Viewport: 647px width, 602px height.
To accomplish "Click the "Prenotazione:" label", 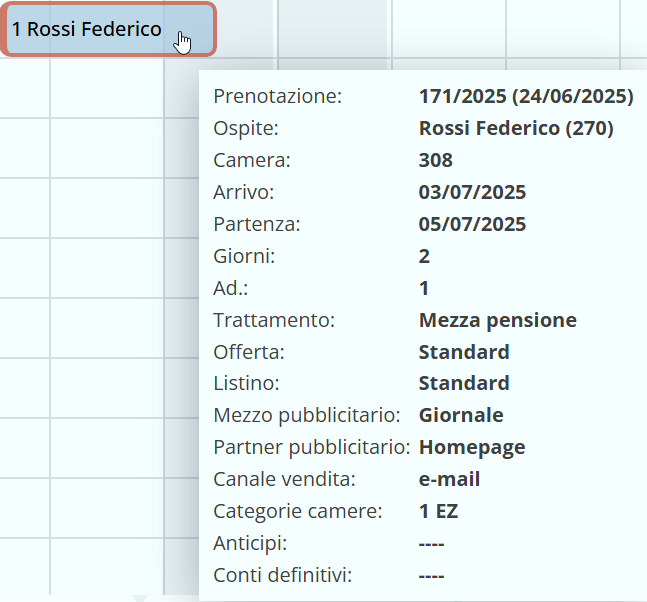I will (x=278, y=96).
